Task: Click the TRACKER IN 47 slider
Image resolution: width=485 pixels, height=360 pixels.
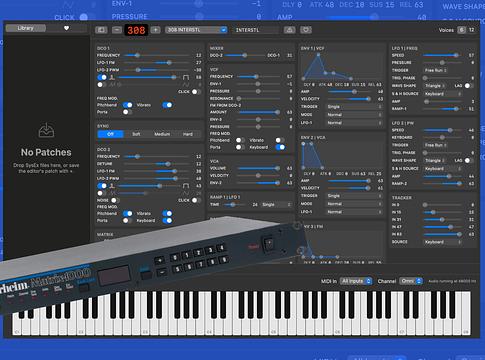Action: 441,227
